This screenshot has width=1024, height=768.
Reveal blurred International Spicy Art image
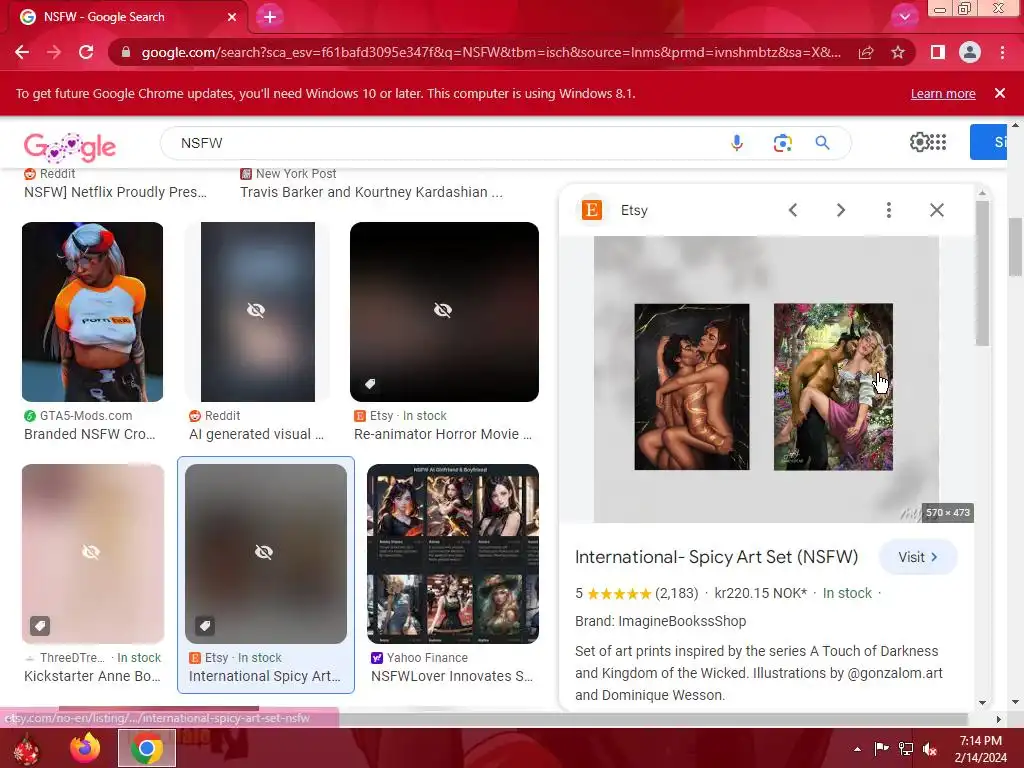(266, 554)
